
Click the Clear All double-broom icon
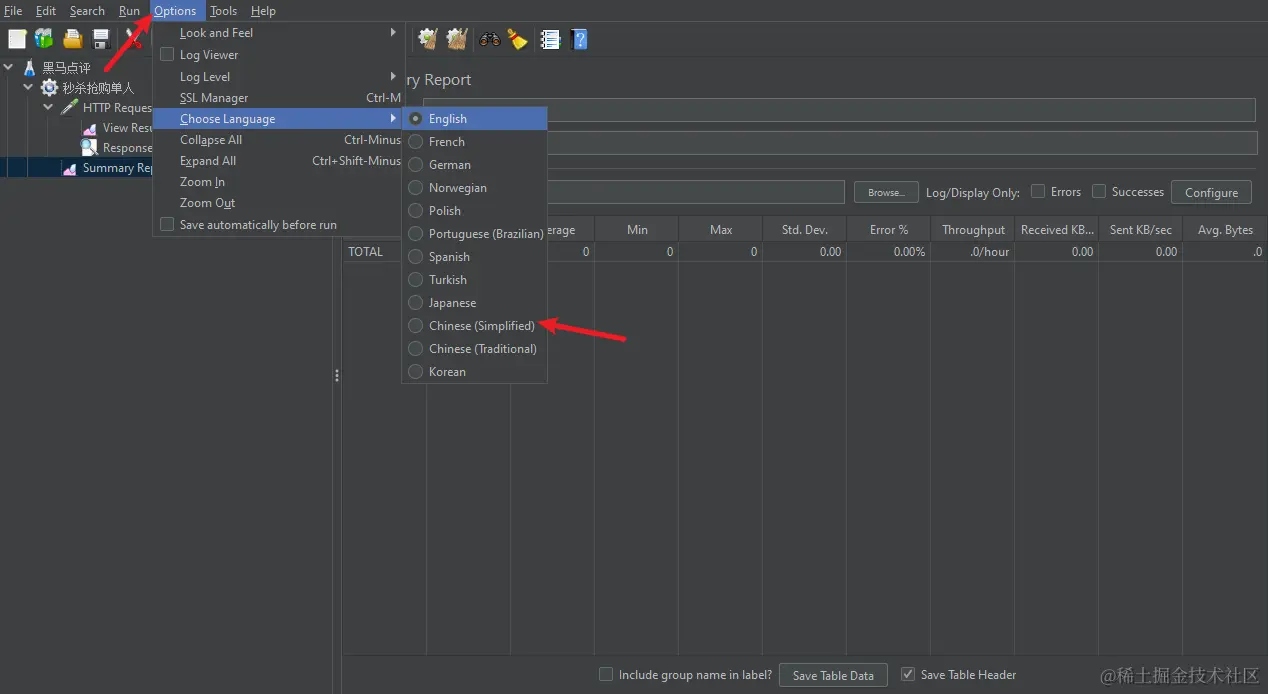click(x=457, y=39)
